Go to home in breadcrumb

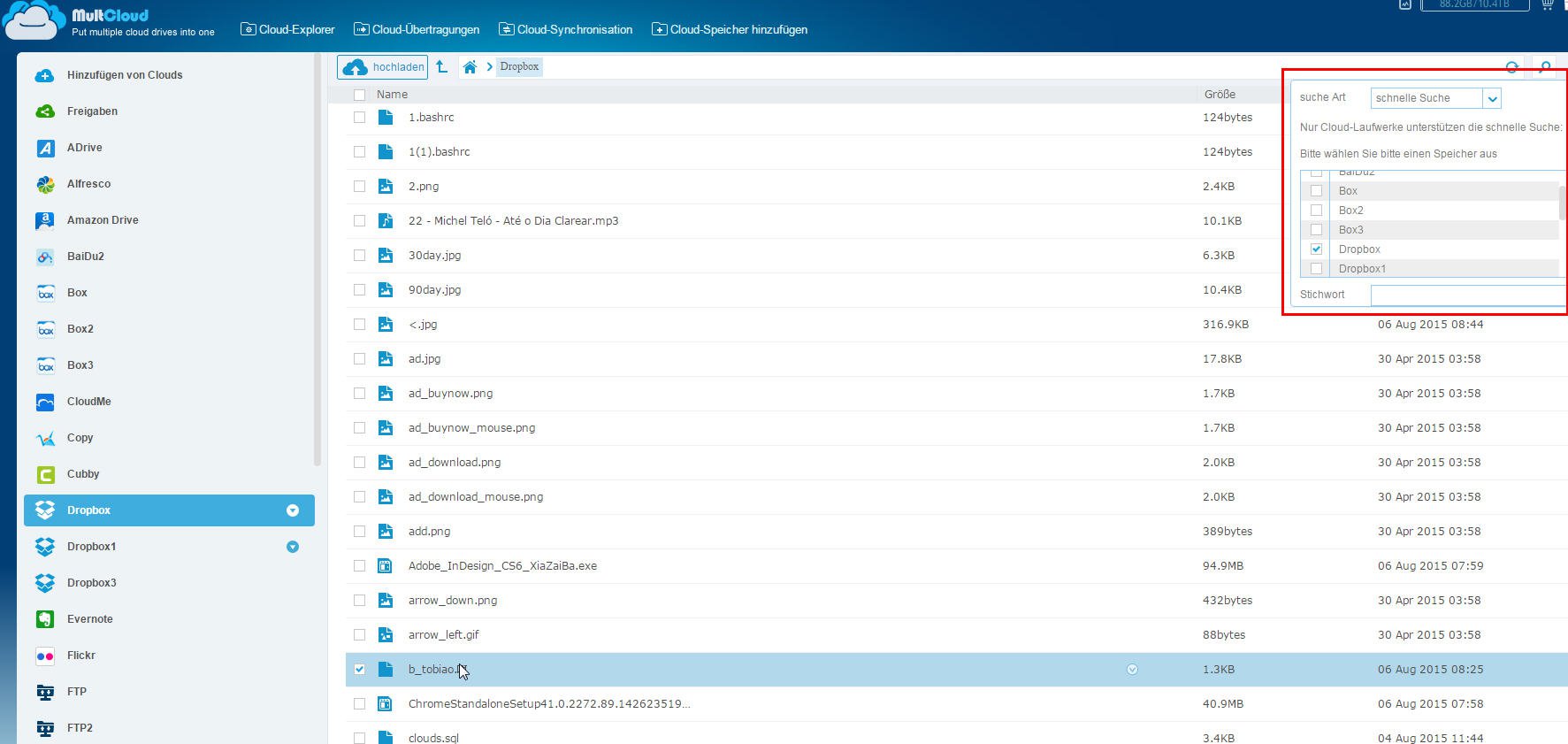click(470, 67)
